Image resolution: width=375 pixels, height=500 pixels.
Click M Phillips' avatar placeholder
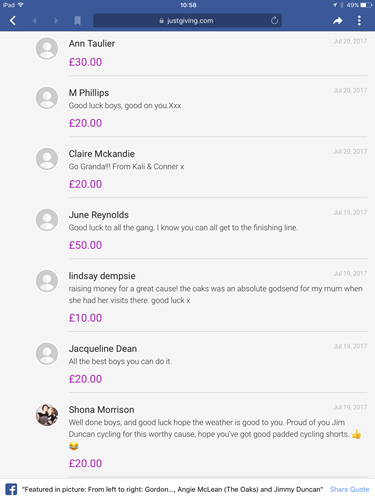pos(47,98)
